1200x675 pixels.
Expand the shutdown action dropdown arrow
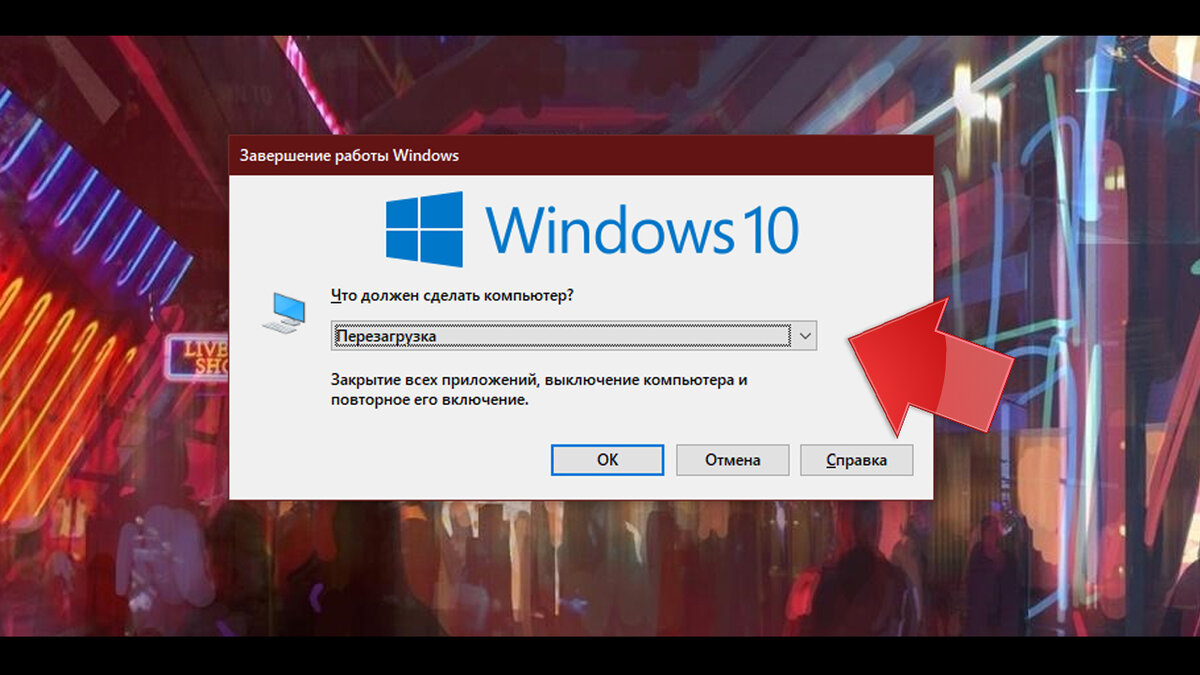(806, 336)
